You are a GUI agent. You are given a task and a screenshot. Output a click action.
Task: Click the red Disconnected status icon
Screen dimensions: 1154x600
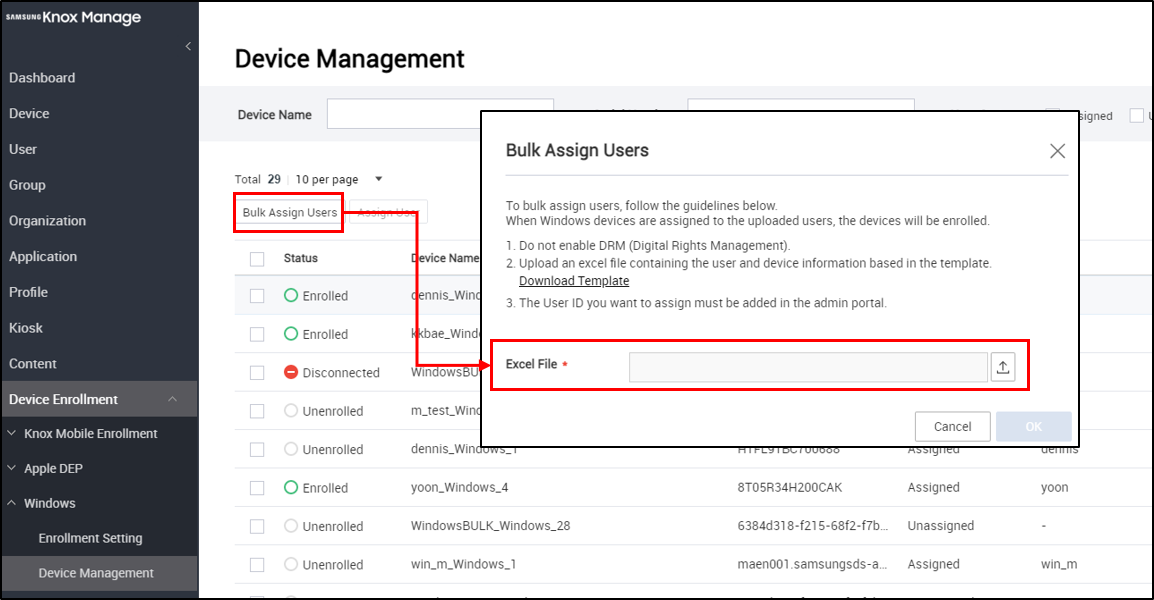[x=291, y=373]
